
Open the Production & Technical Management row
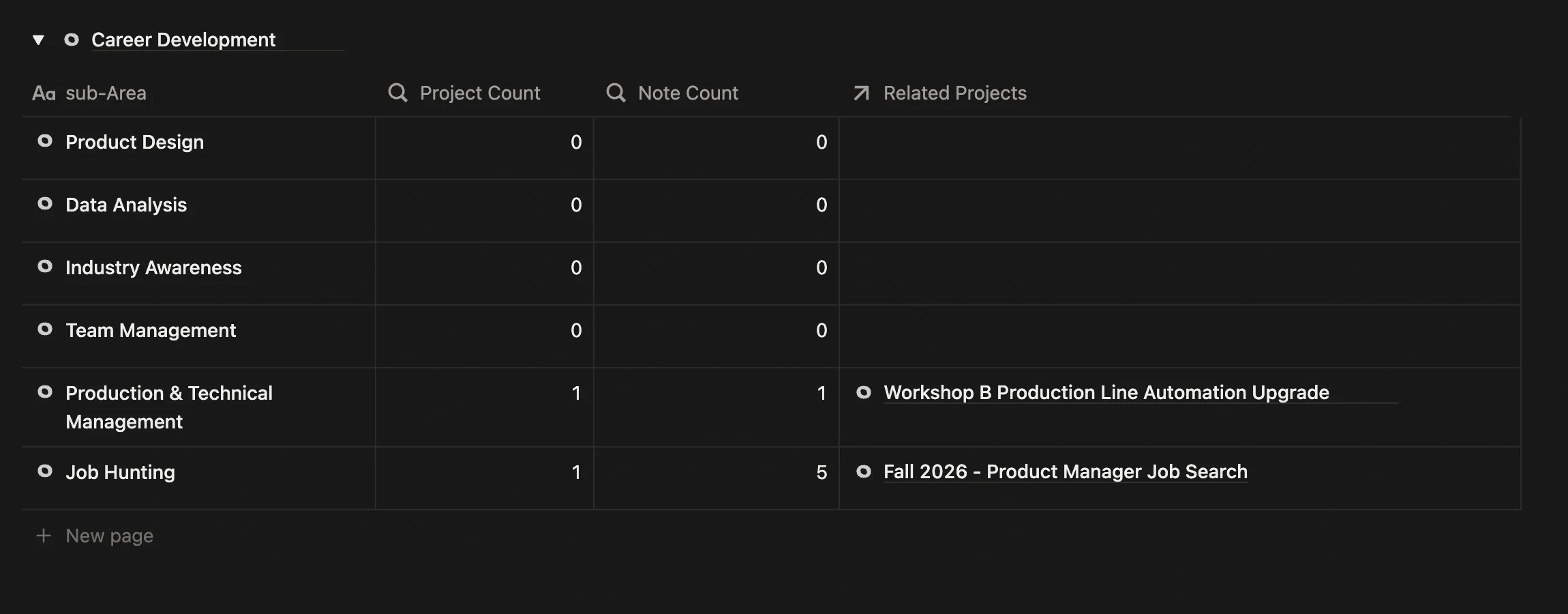coord(169,407)
